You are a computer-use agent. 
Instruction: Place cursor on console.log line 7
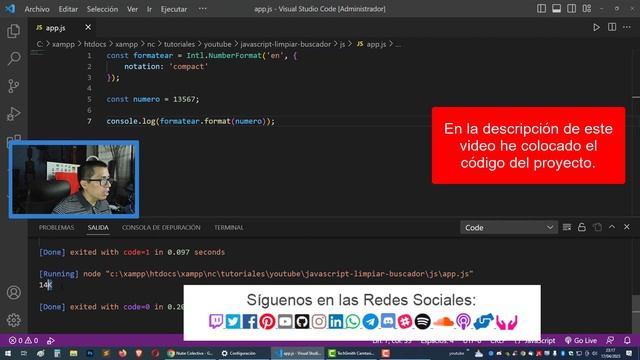click(191, 121)
